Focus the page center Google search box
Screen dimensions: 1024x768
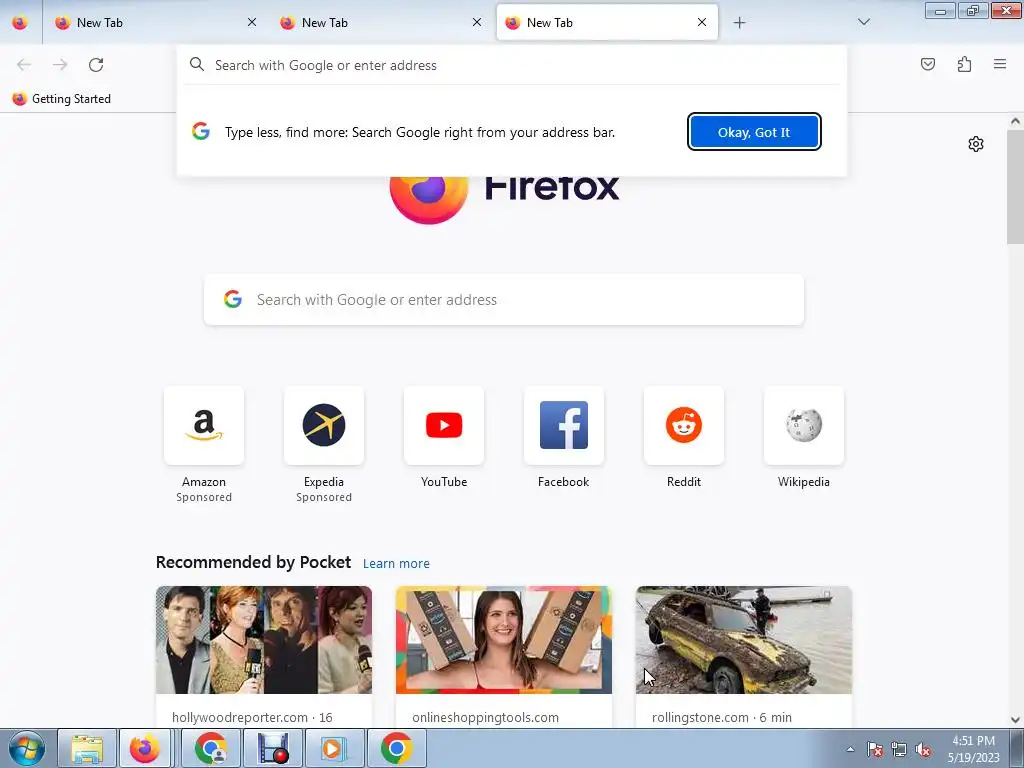point(504,300)
